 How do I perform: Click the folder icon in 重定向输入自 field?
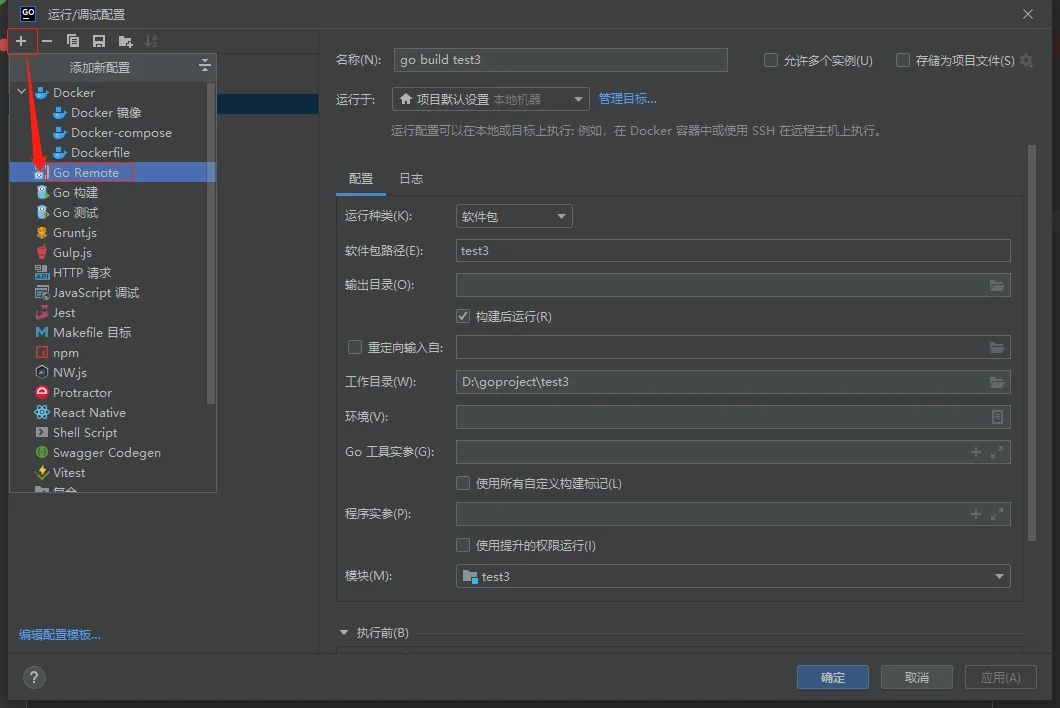996,348
